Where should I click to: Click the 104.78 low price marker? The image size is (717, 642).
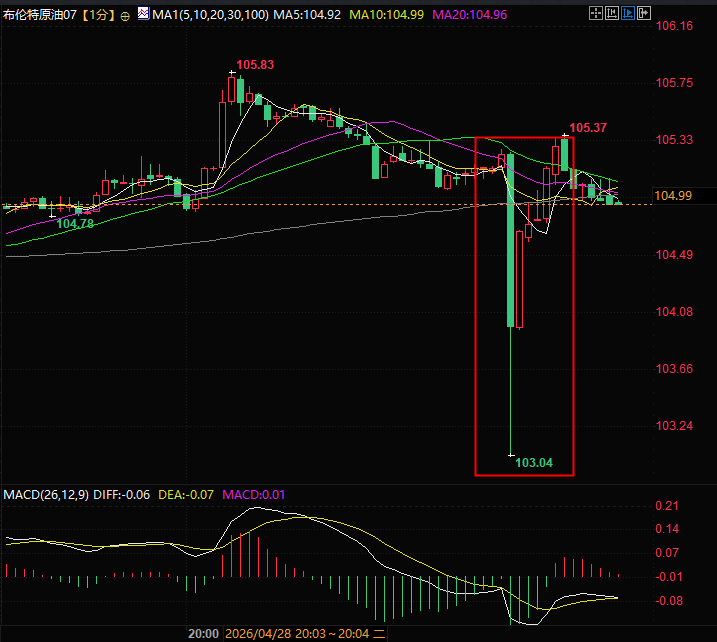click(x=75, y=224)
